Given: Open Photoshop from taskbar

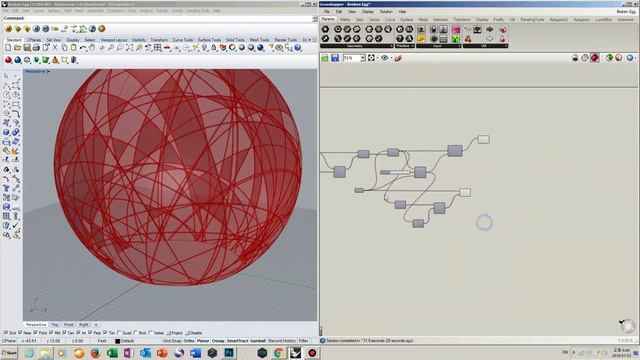Looking at the screenshot, I should [229, 353].
